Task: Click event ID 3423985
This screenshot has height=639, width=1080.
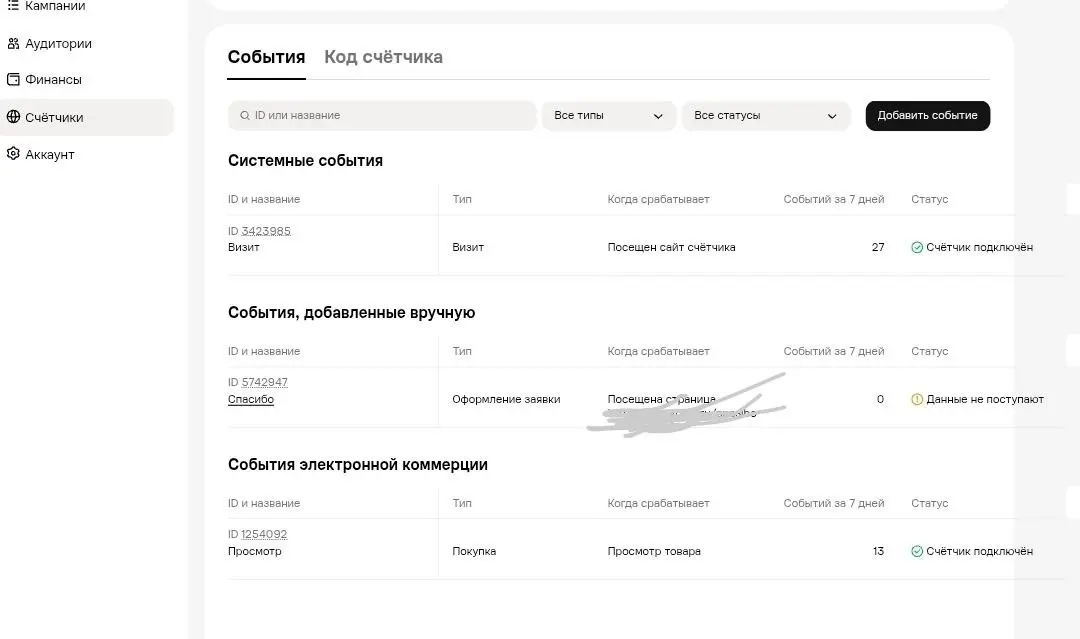Action: [x=266, y=231]
